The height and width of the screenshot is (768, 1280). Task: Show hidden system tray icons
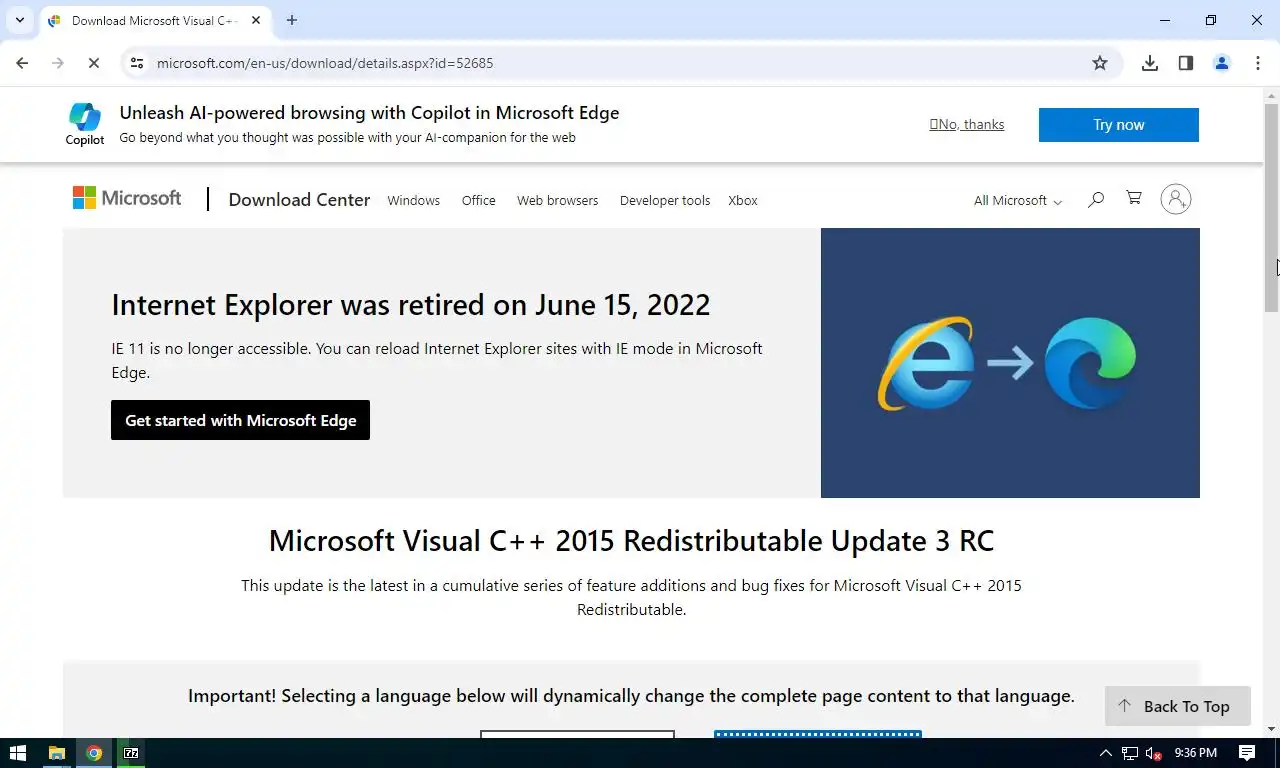[1105, 753]
